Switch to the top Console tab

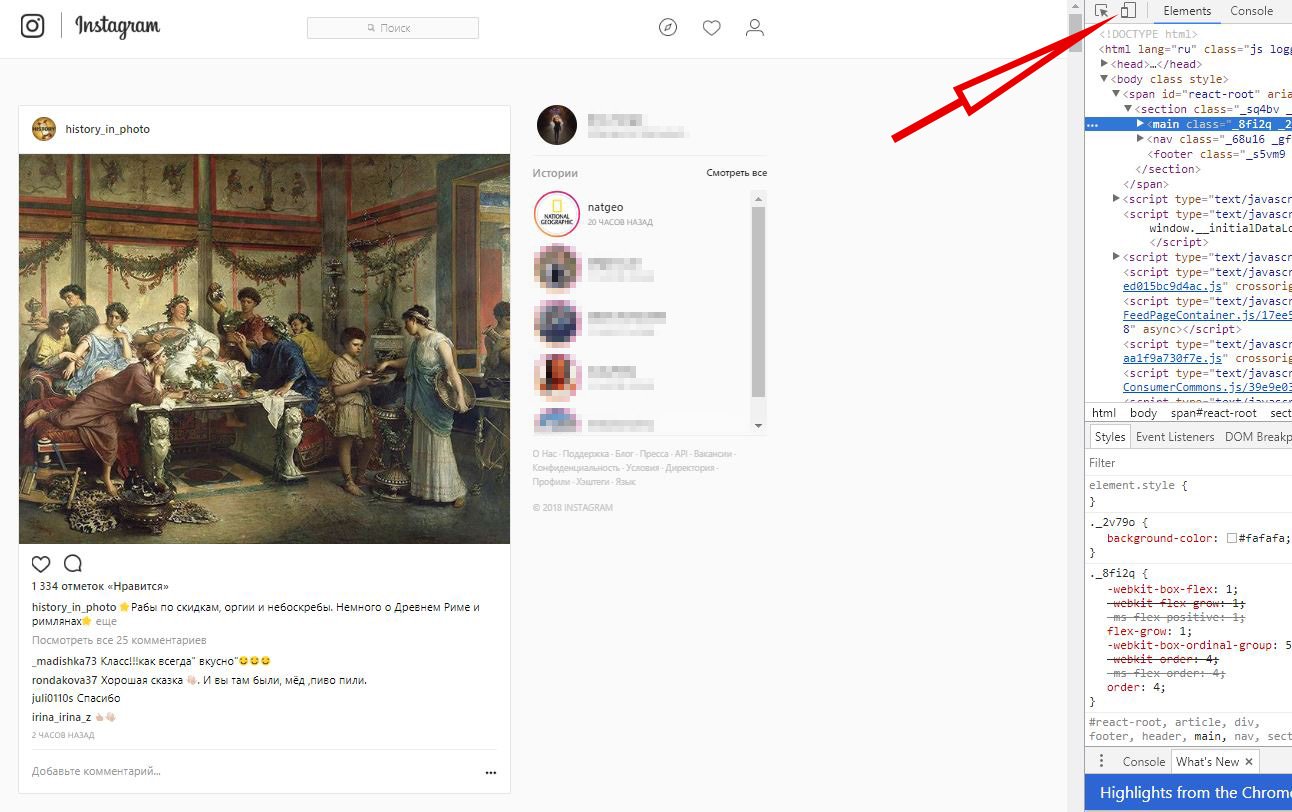[x=1251, y=11]
